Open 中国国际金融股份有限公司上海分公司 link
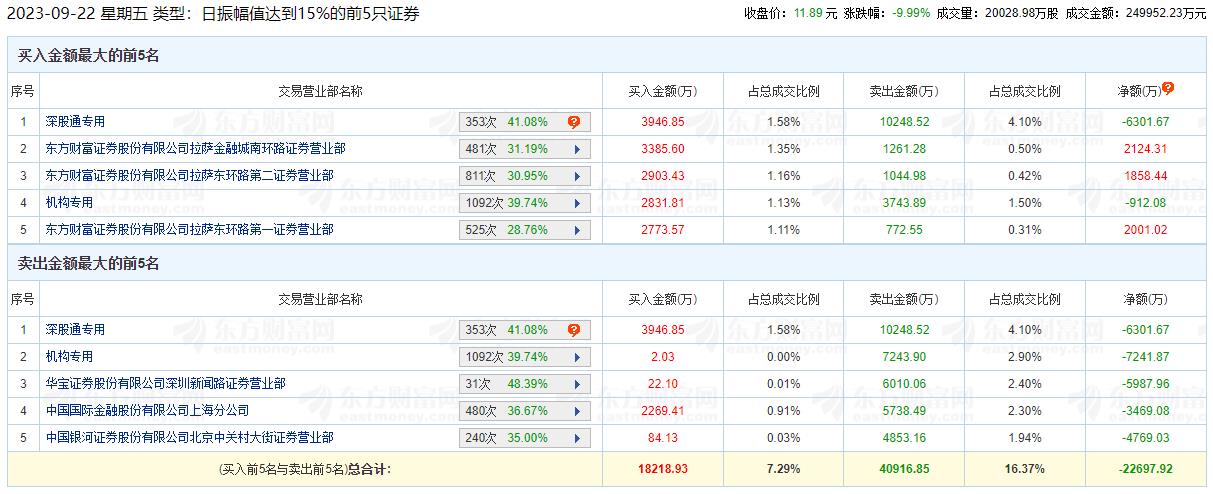This screenshot has height=494, width=1213. point(148,411)
